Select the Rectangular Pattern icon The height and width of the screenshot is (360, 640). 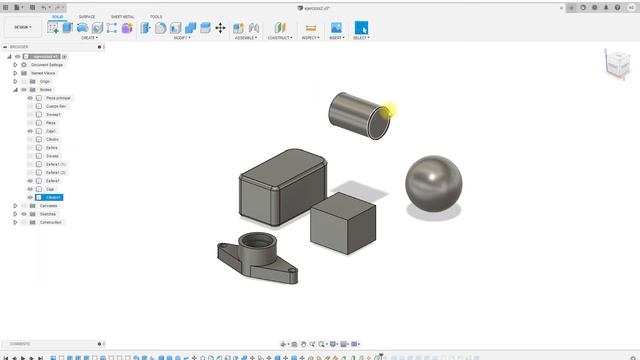pos(112,28)
